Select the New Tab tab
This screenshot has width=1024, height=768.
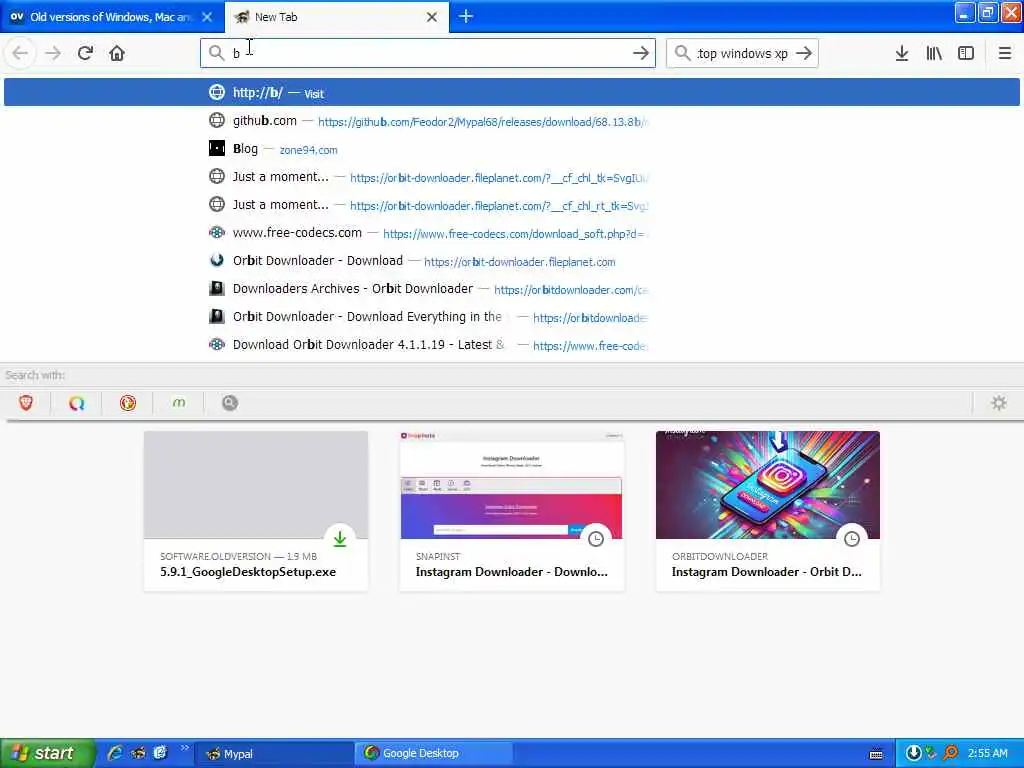pyautogui.click(x=337, y=17)
